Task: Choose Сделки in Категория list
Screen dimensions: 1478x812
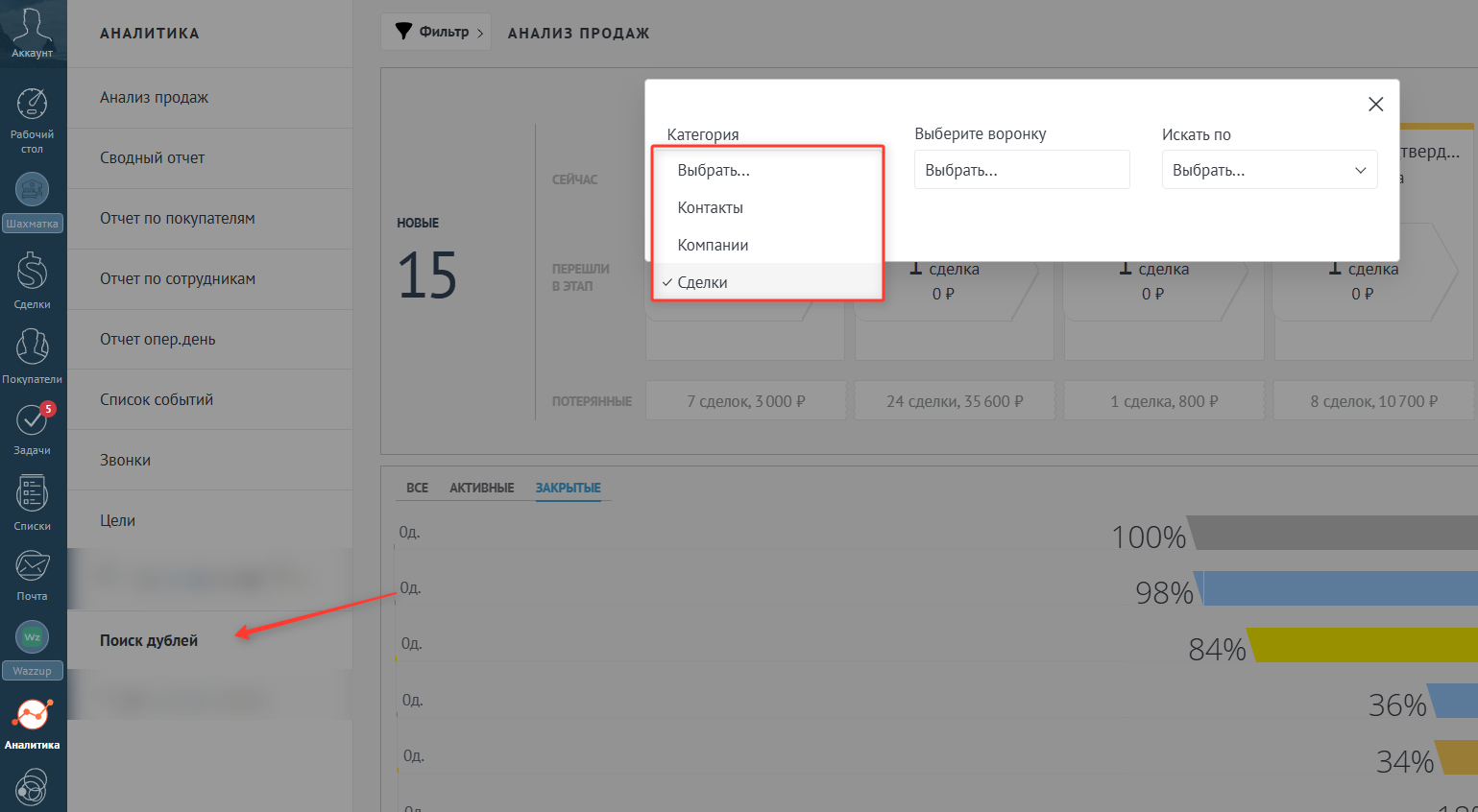Action: (x=767, y=283)
